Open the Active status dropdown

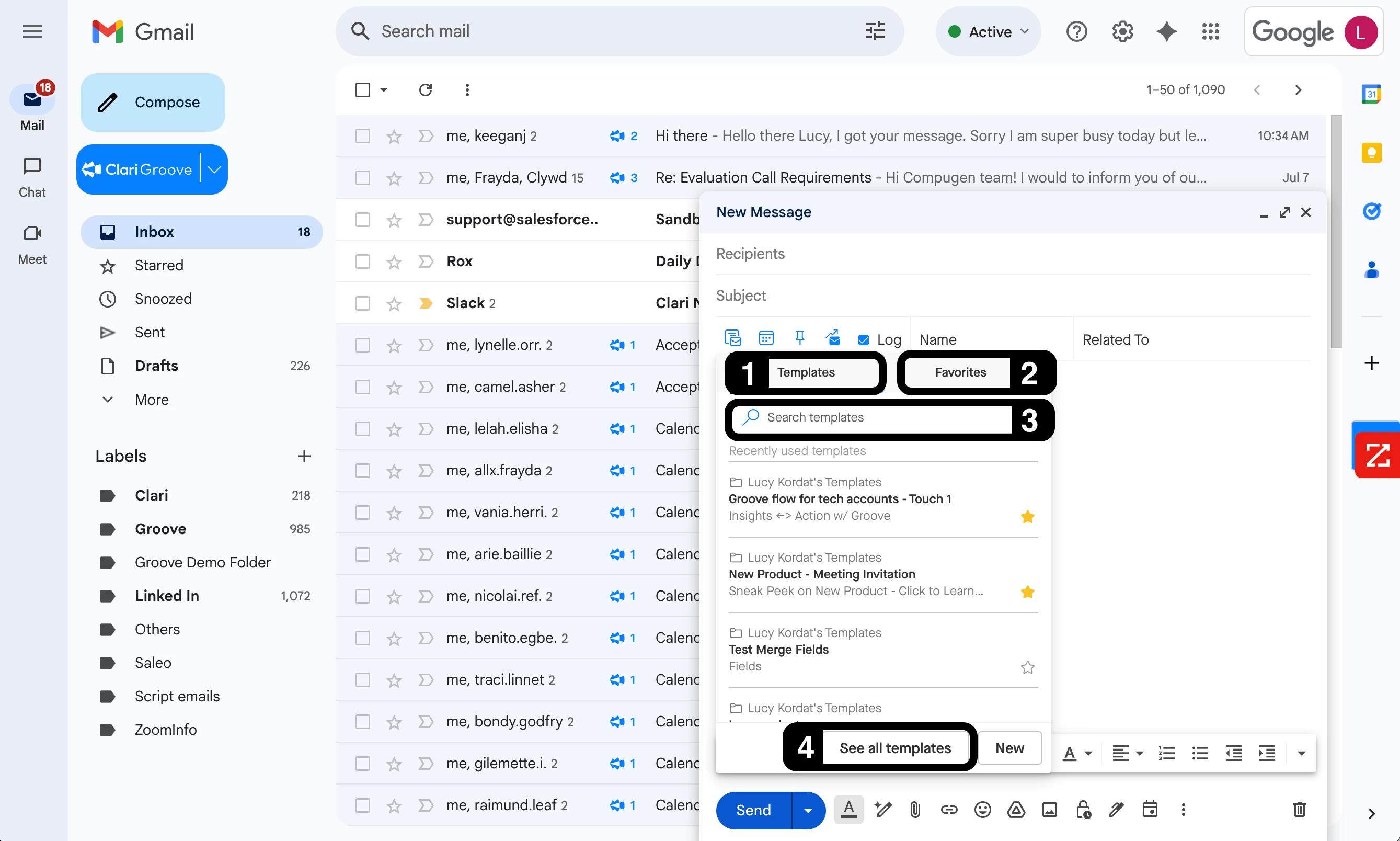(x=988, y=32)
